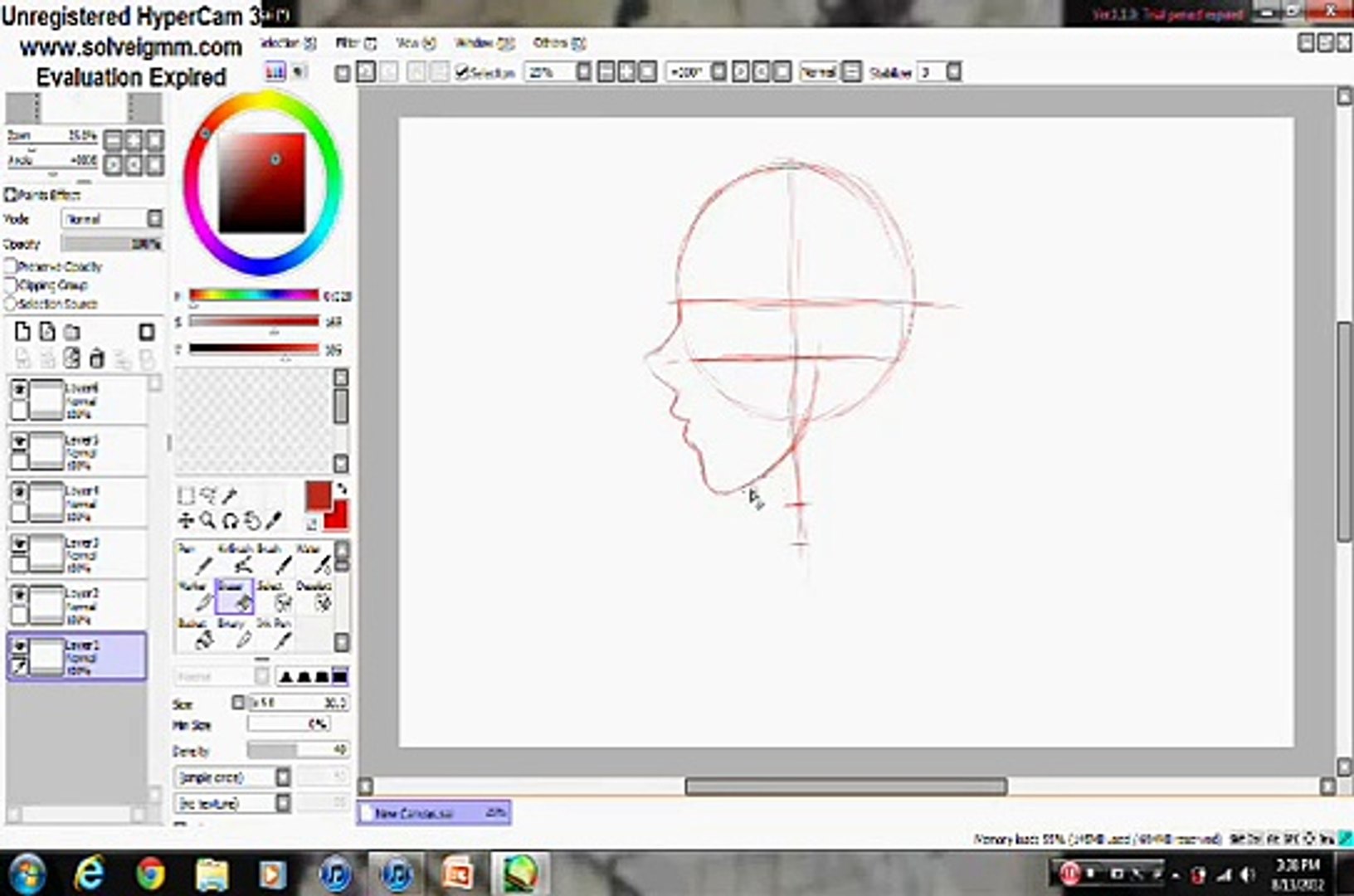
Task: Create a new layer
Action: [x=22, y=332]
